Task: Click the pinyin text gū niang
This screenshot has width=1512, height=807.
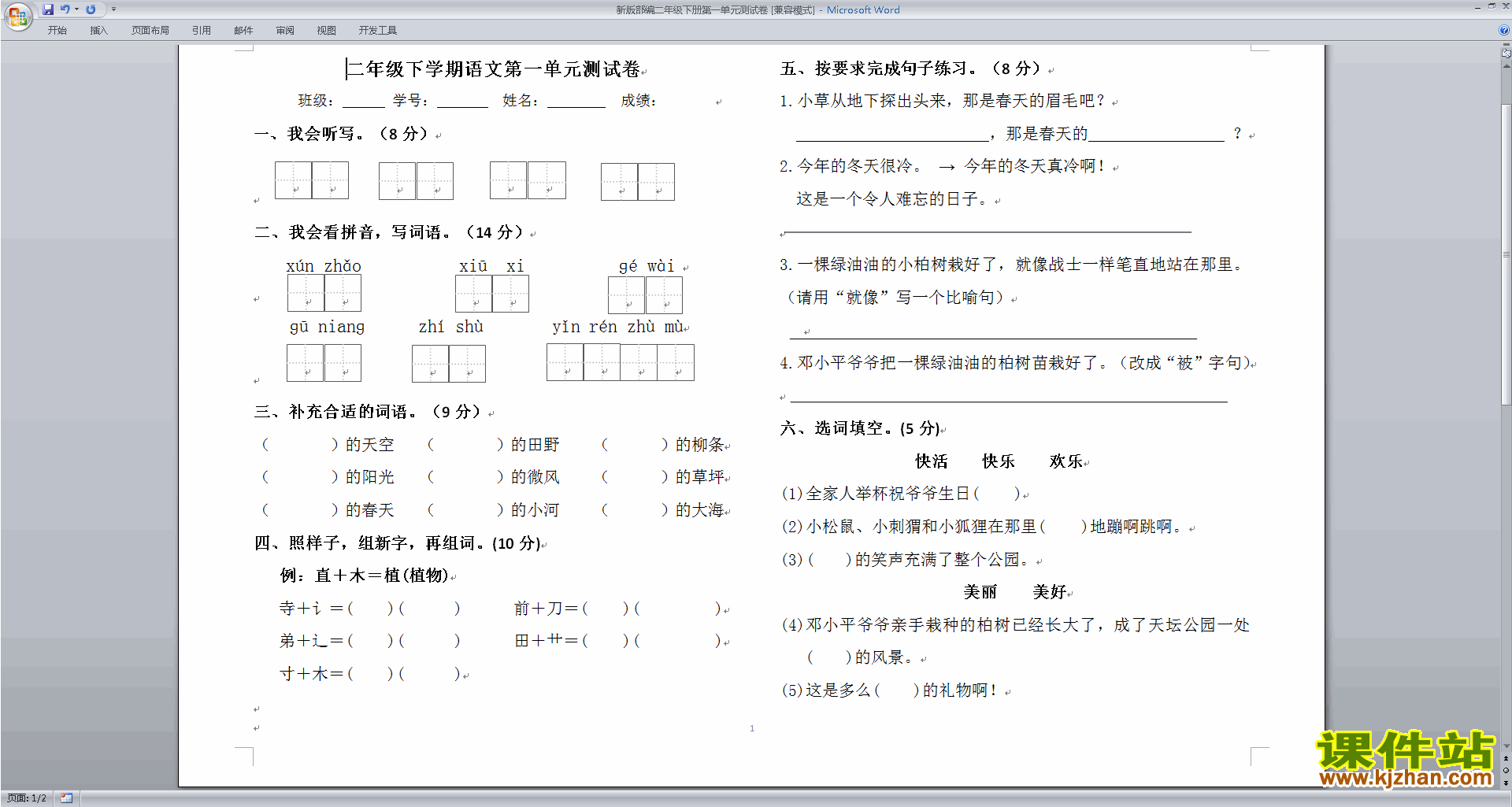Action: 327,327
